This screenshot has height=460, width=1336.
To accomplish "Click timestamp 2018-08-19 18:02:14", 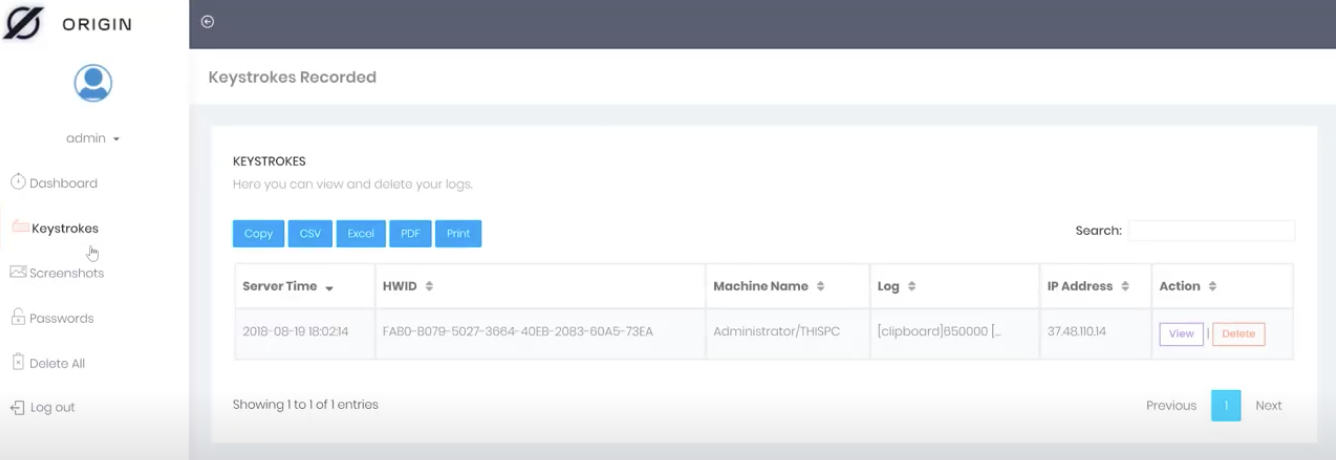I will point(295,331).
